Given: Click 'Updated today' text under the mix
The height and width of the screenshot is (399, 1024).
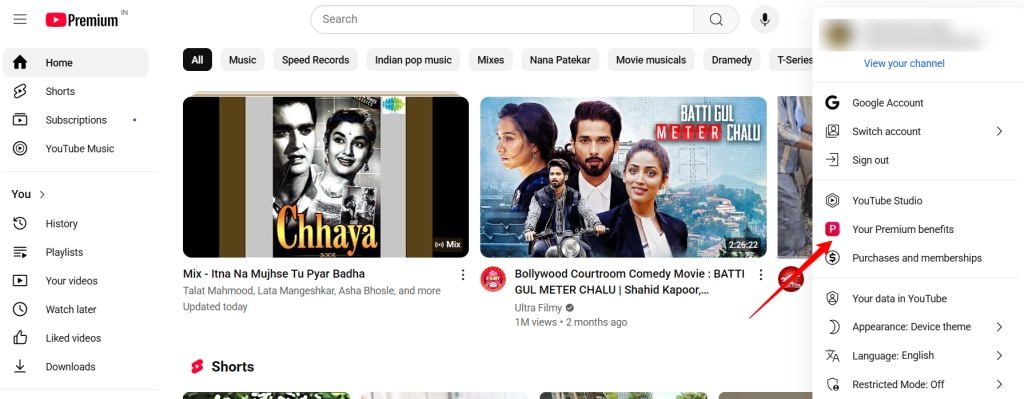Looking at the screenshot, I should [x=216, y=306].
